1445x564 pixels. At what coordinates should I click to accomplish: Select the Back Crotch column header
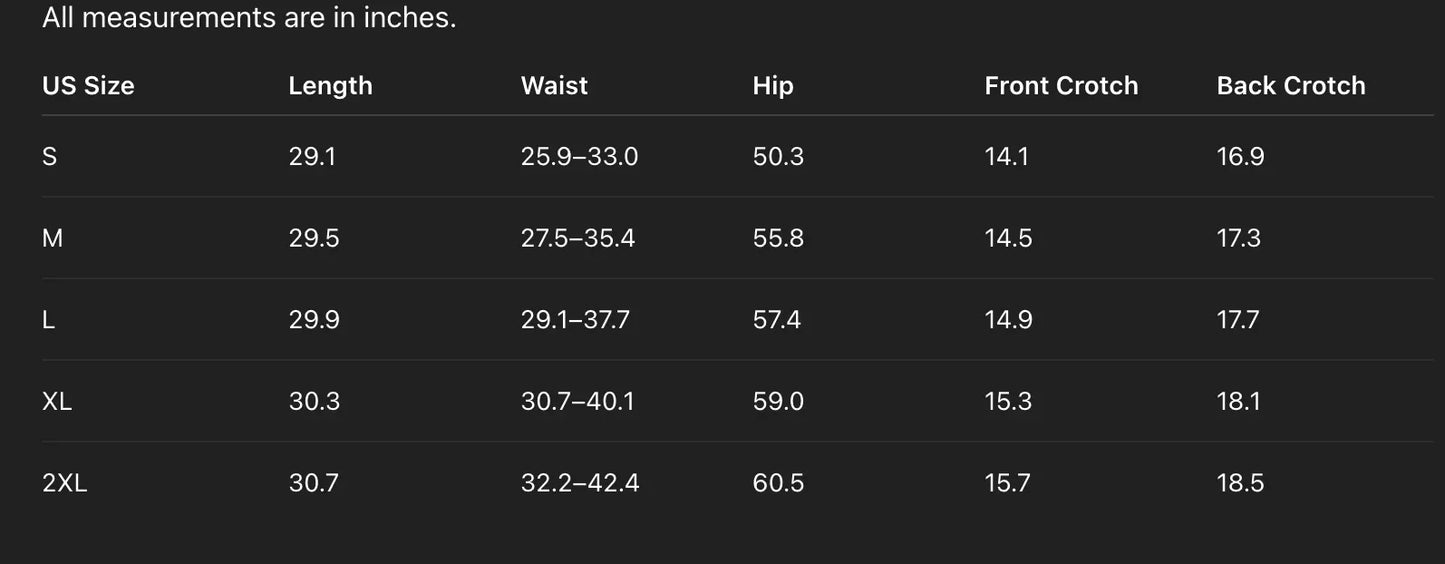[1291, 86]
